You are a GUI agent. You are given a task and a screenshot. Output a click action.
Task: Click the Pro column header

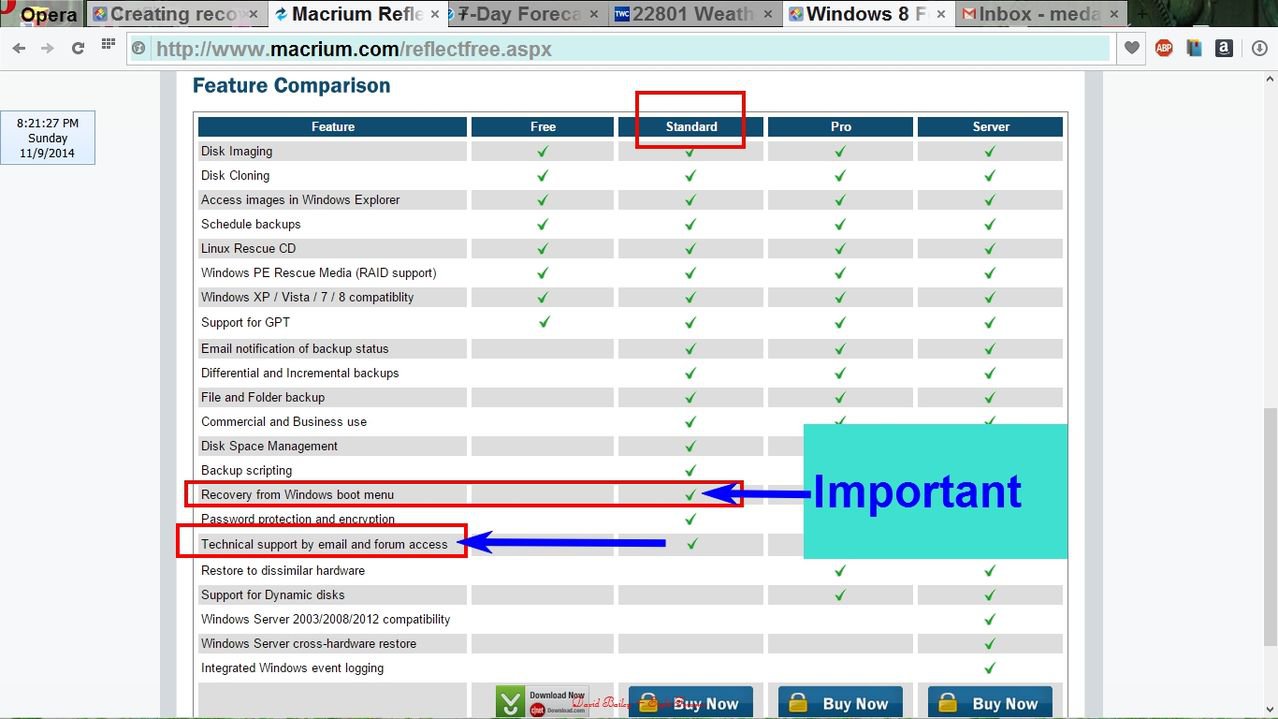(x=841, y=127)
